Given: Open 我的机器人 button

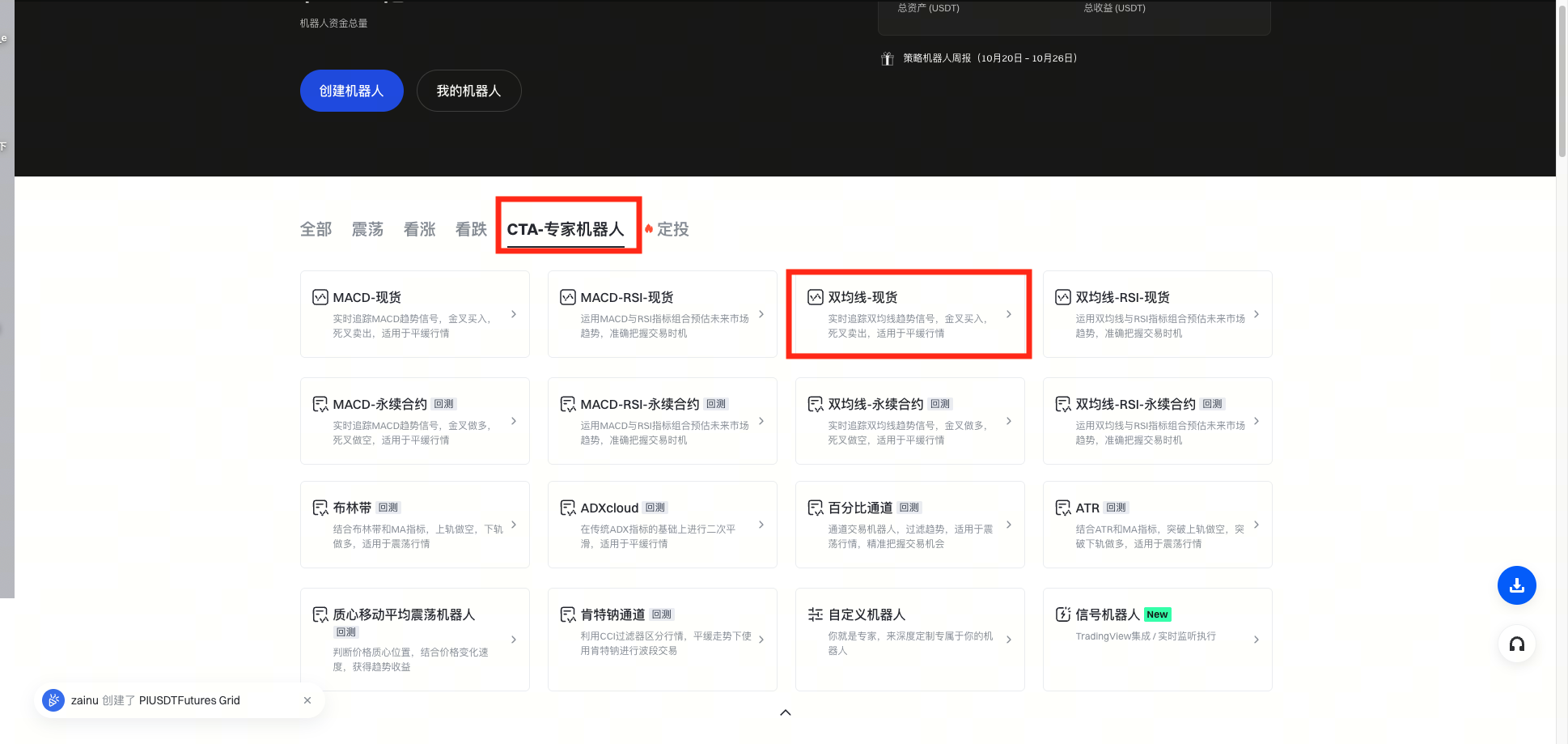Looking at the screenshot, I should 468,91.
